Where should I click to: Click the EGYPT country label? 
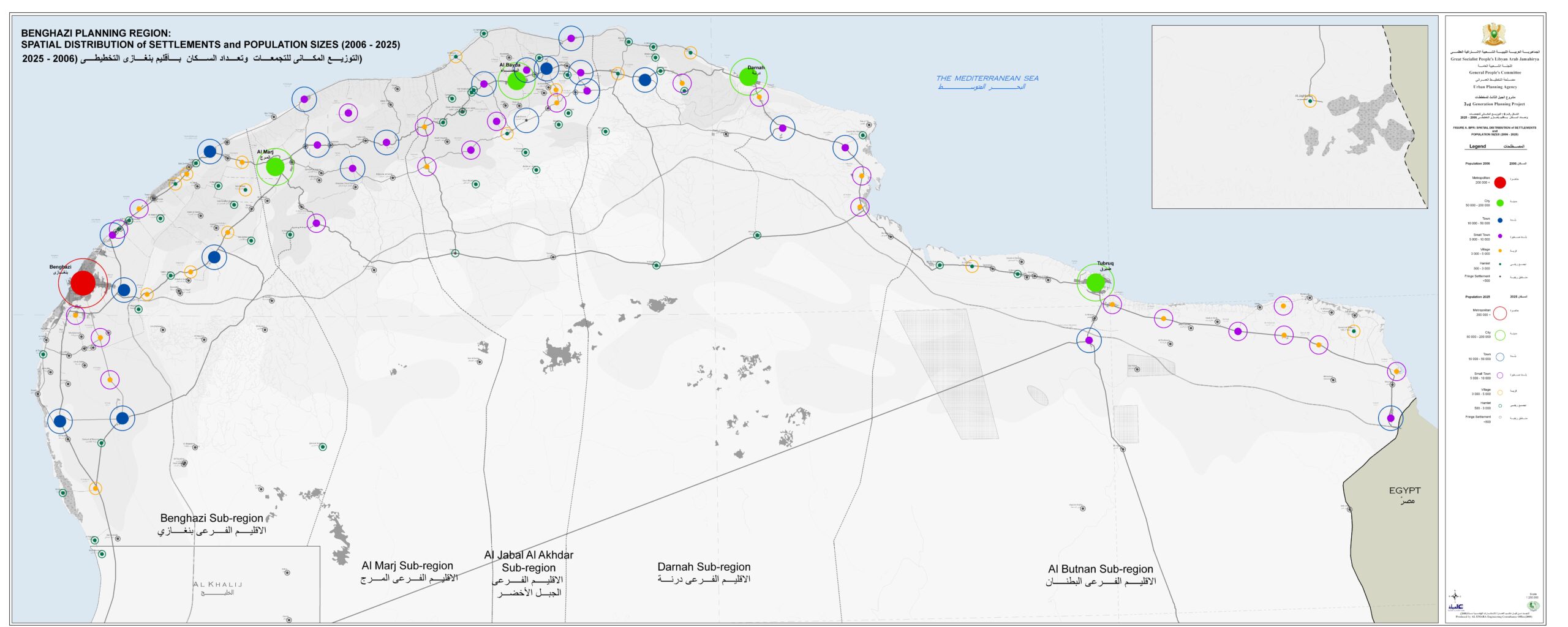tap(1404, 490)
